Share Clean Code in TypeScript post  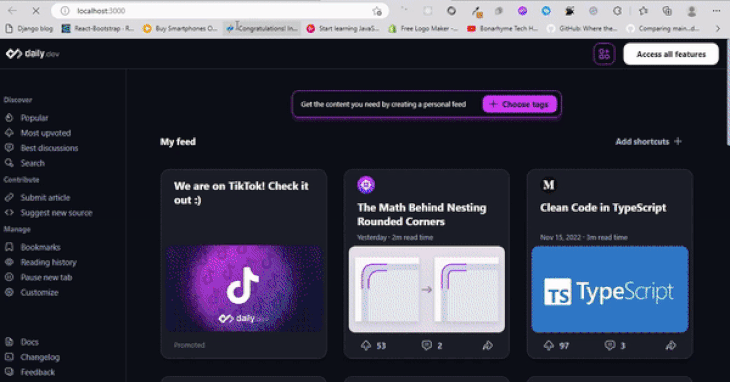670,346
